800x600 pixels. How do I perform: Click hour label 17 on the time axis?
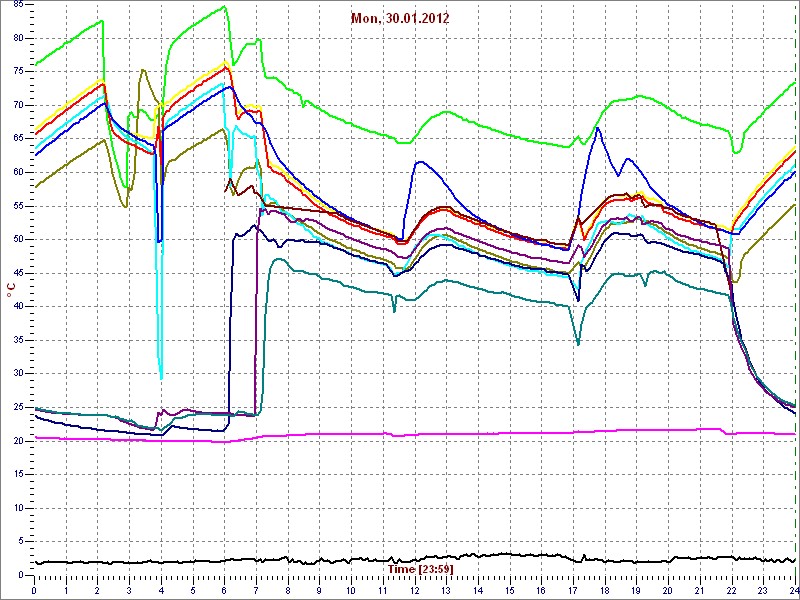[x=573, y=590]
